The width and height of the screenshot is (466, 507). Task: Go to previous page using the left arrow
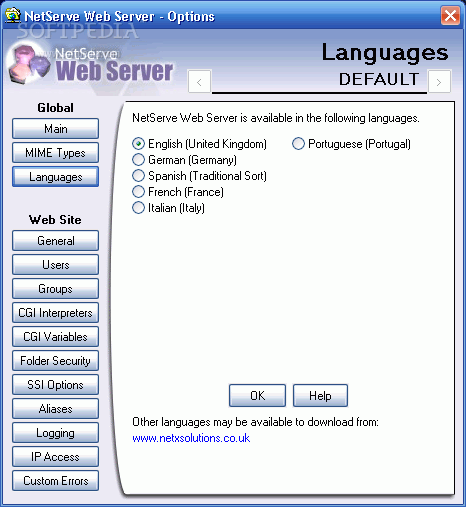tap(199, 82)
